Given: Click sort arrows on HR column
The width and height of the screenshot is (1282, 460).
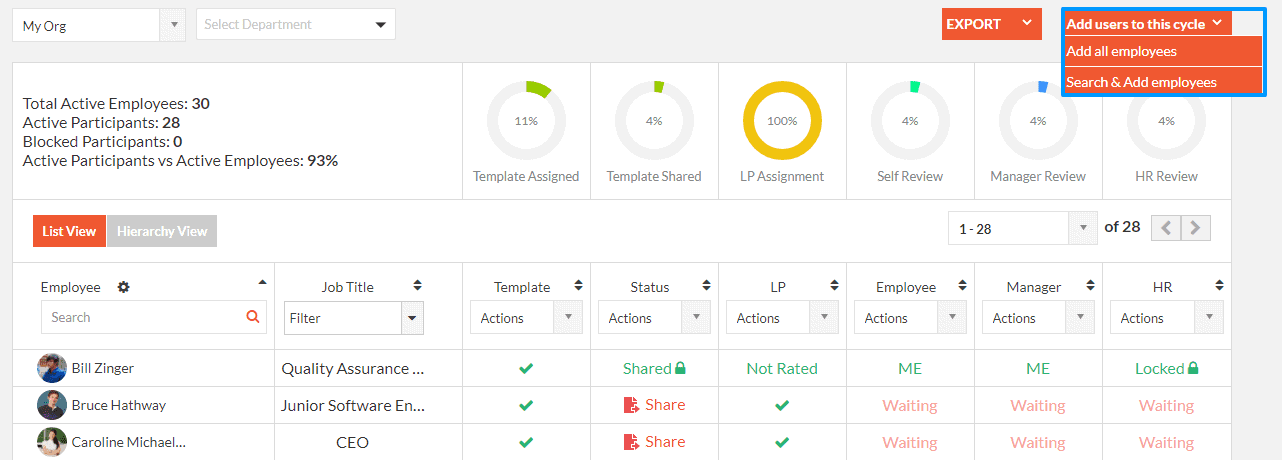Looking at the screenshot, I should tap(1218, 286).
